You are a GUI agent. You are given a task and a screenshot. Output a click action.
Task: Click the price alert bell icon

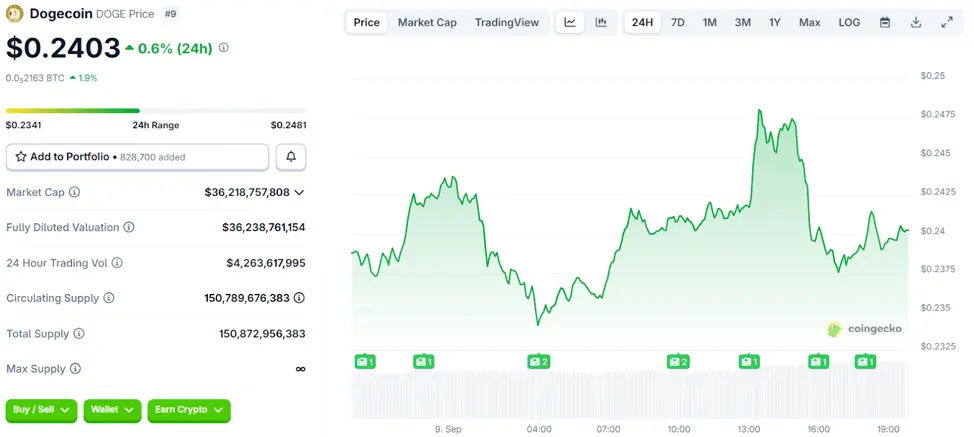click(x=291, y=157)
